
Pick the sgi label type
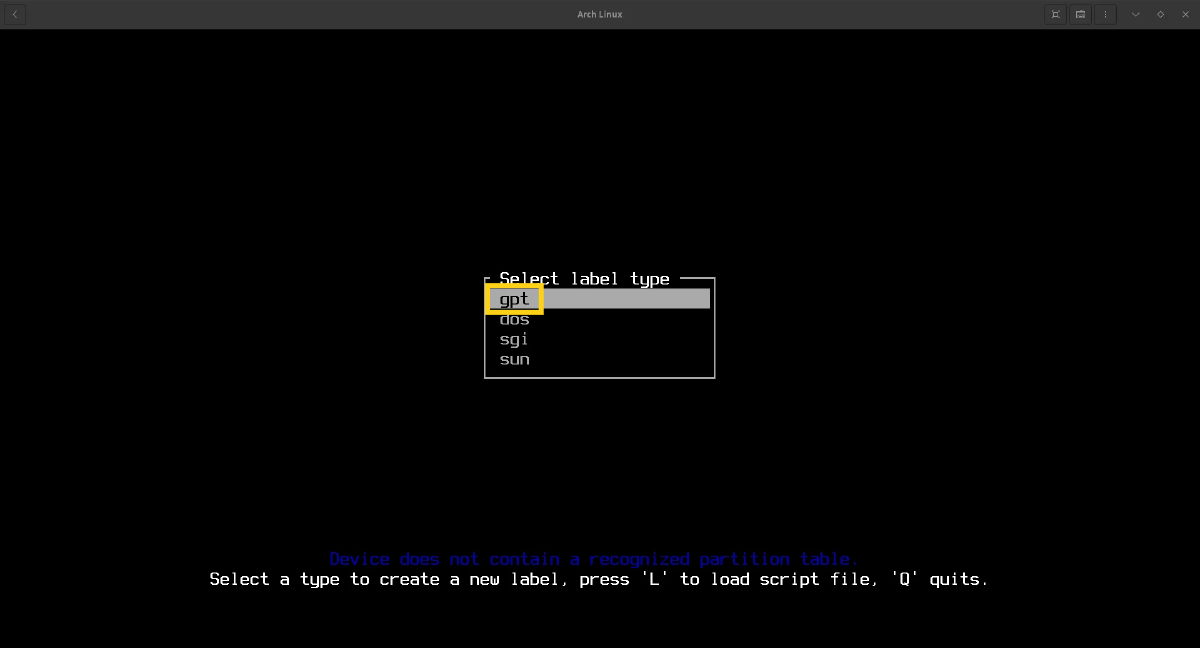pyautogui.click(x=514, y=339)
